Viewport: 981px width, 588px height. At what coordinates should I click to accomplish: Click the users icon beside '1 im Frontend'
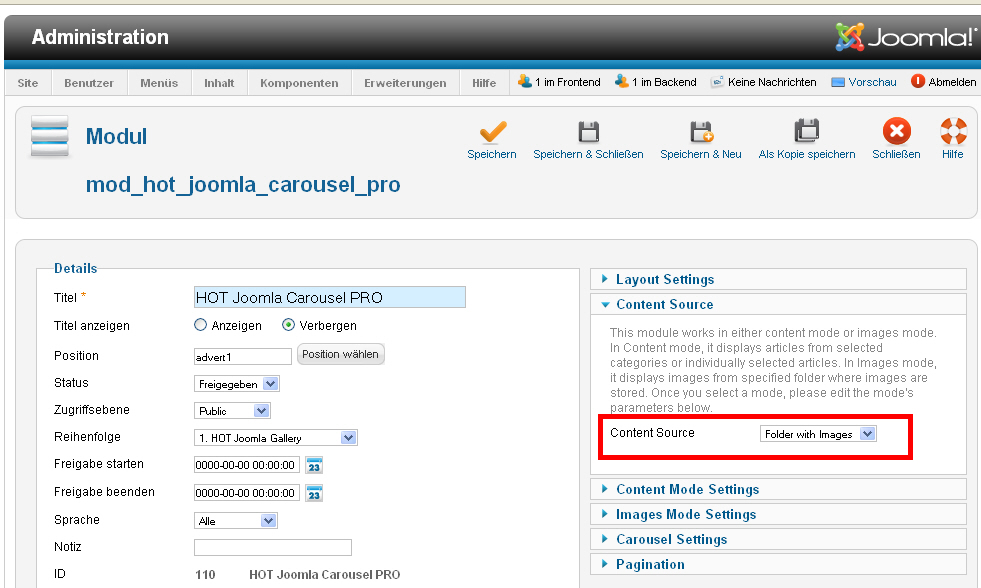point(524,81)
